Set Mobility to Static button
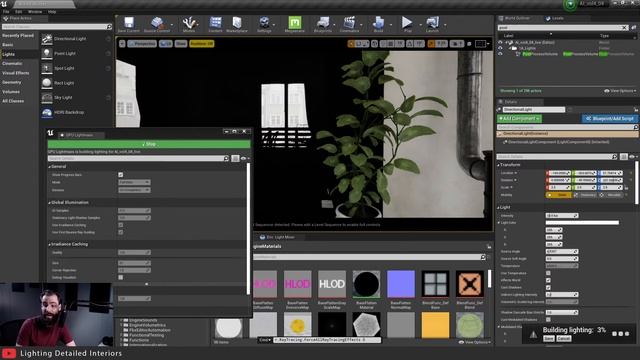The height and width of the screenshot is (360, 640). tap(559, 196)
